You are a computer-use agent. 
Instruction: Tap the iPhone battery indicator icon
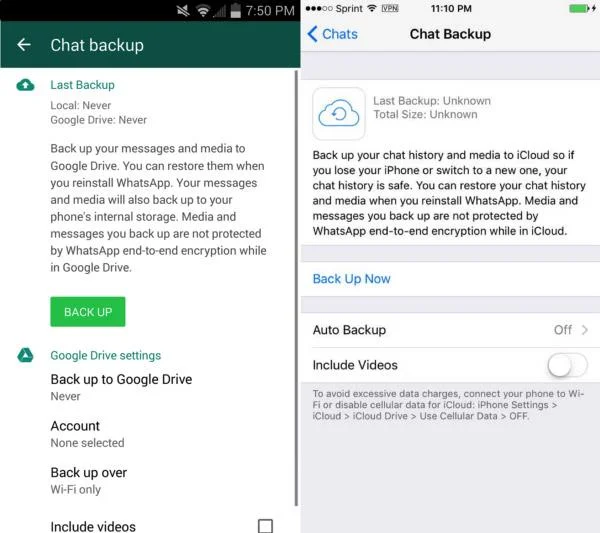[582, 8]
